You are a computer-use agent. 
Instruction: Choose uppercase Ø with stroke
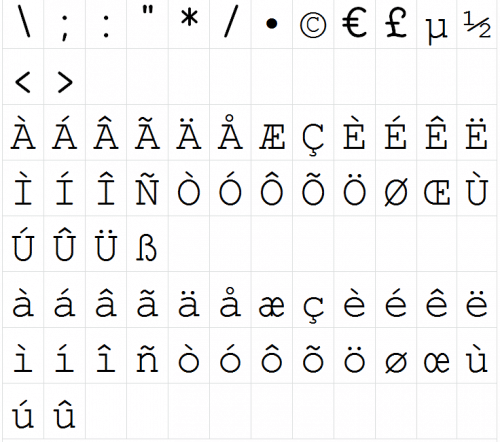tap(396, 188)
